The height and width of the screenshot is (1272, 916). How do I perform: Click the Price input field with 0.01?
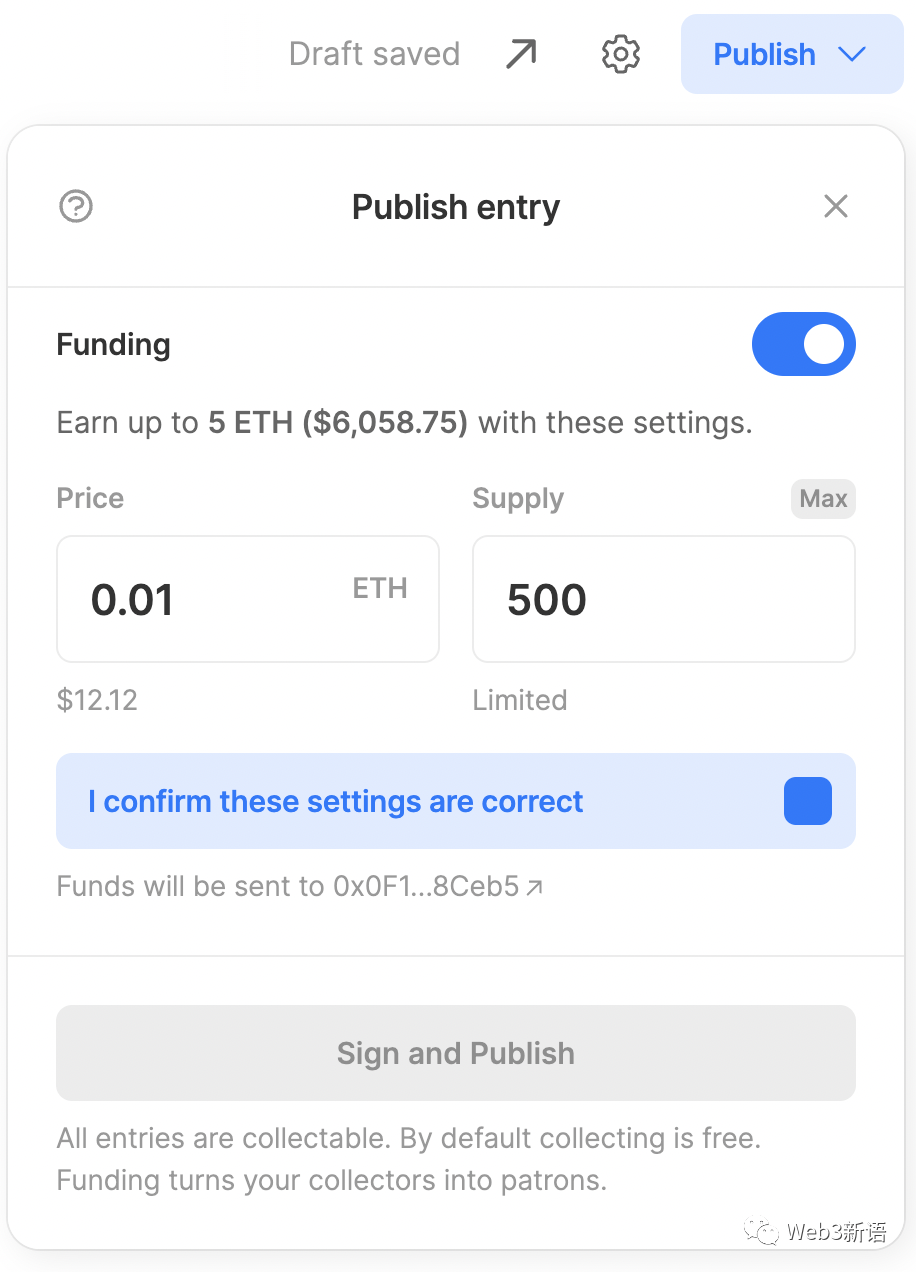248,599
